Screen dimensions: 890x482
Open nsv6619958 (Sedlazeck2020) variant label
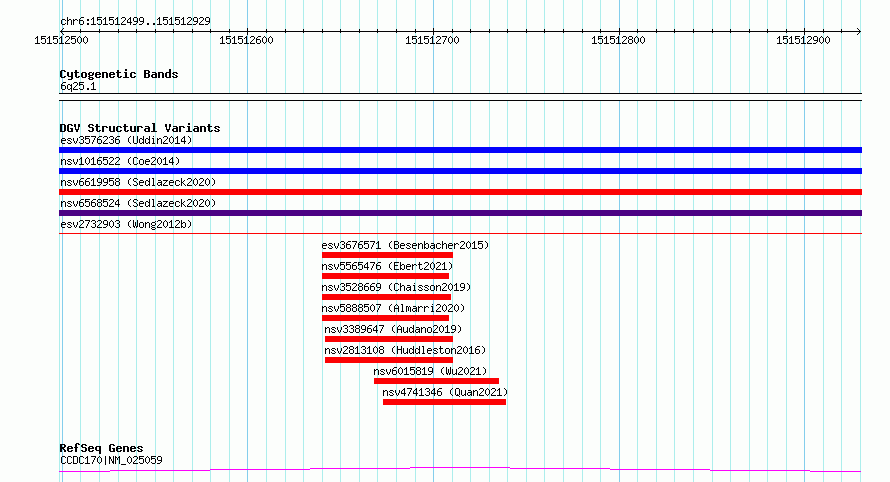[138, 182]
